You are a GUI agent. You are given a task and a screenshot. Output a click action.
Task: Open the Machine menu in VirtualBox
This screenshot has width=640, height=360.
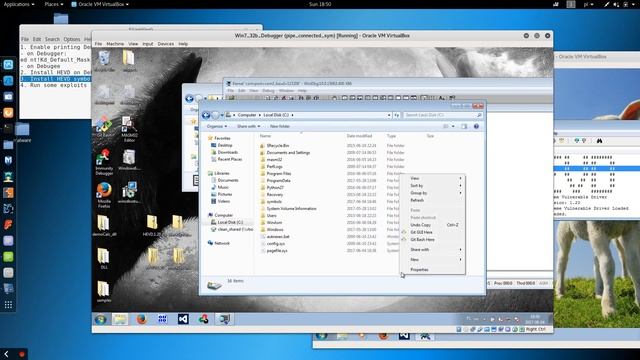coord(115,44)
